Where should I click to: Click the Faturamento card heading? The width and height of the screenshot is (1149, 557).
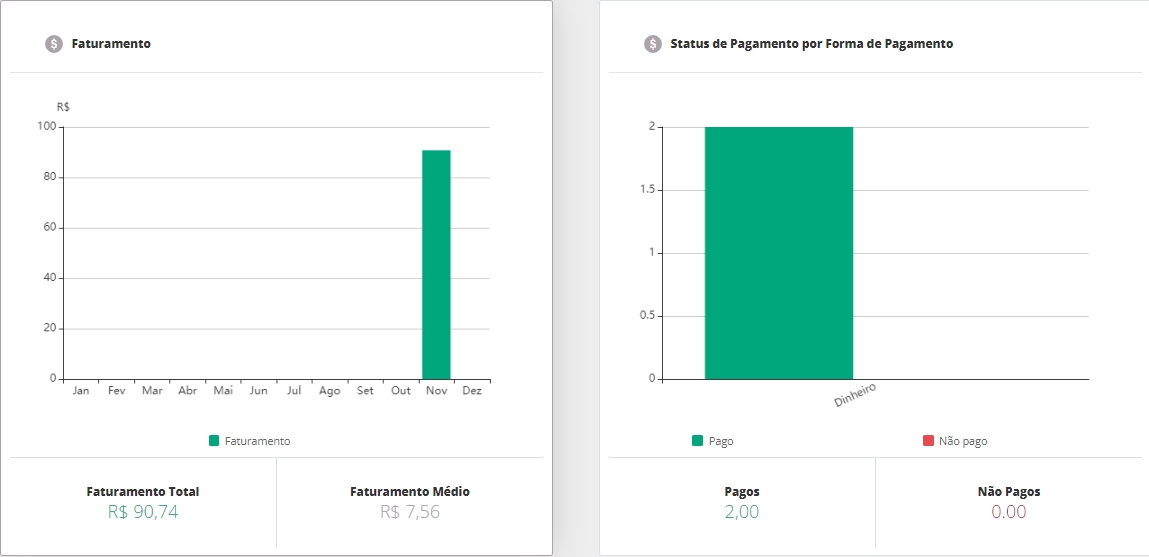pos(111,44)
